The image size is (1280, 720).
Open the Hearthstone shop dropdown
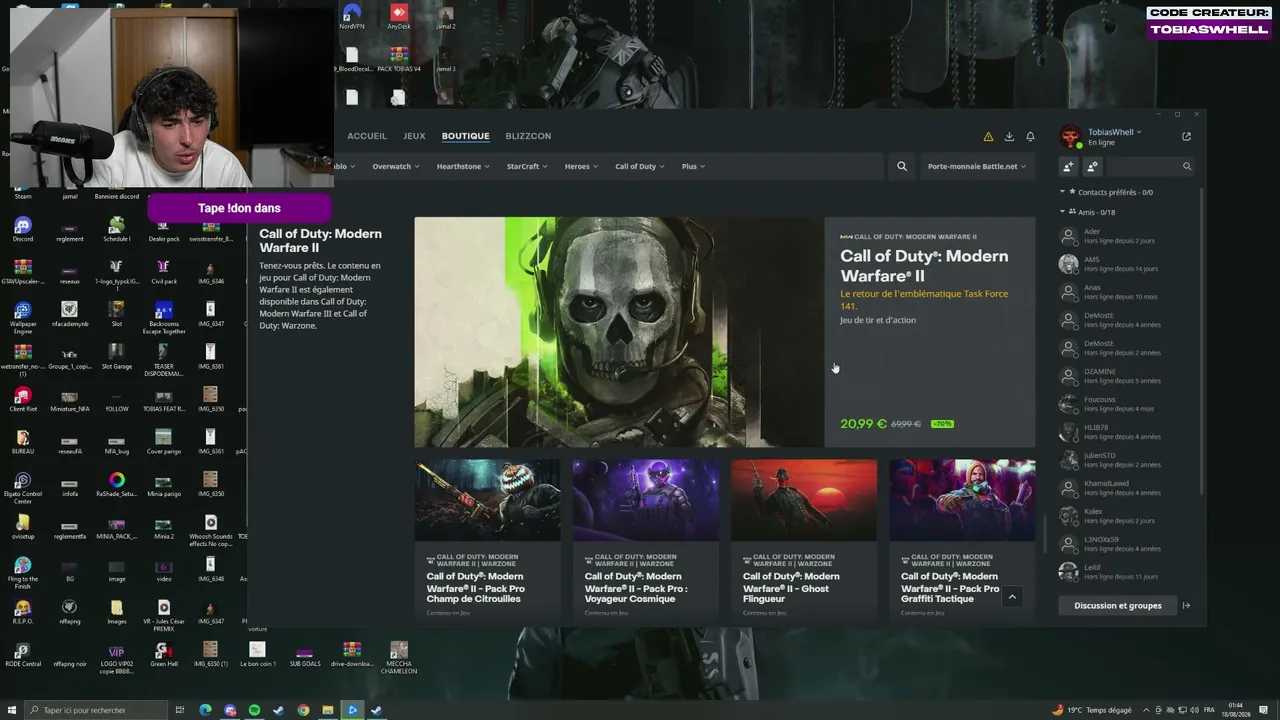click(463, 166)
